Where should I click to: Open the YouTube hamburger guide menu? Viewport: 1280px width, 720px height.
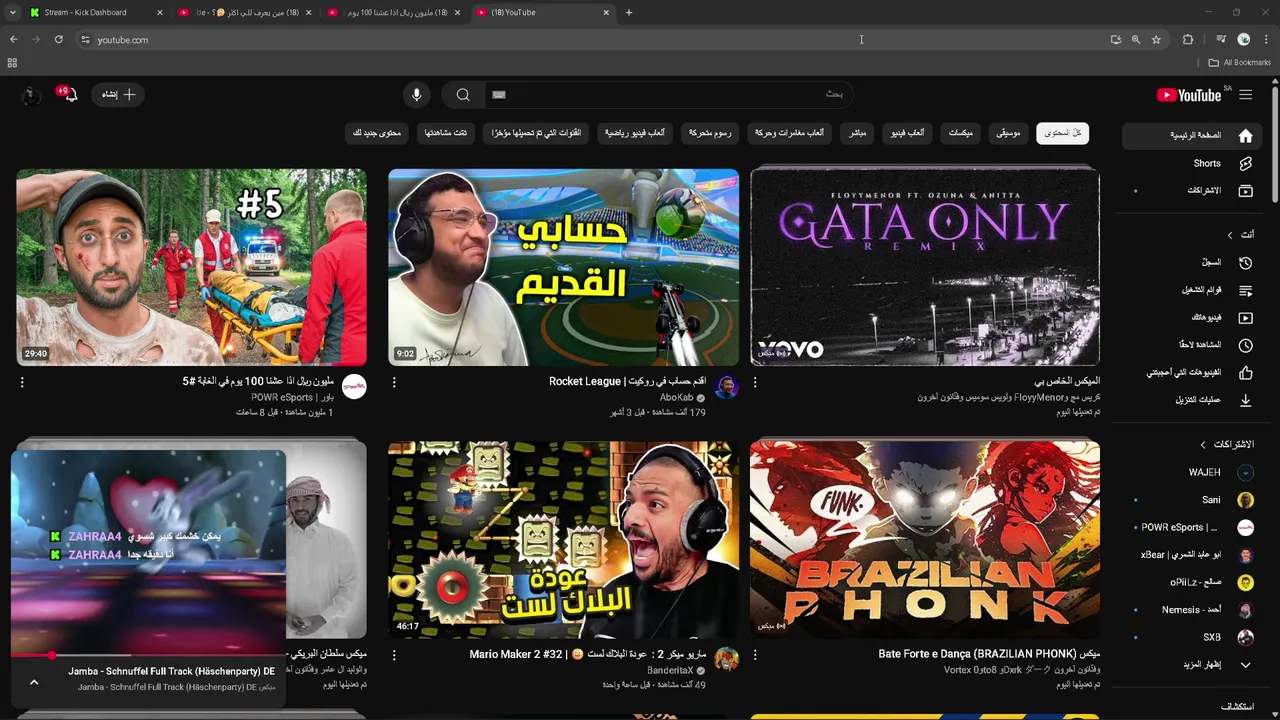coord(1245,95)
